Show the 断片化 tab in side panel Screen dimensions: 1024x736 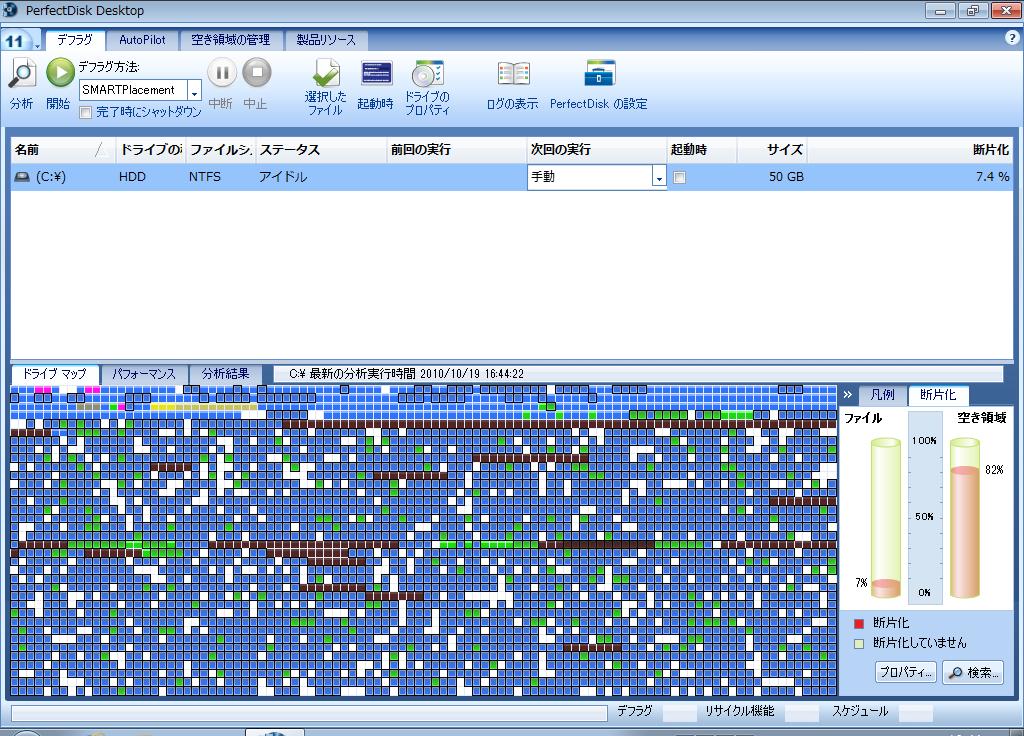[x=938, y=394]
